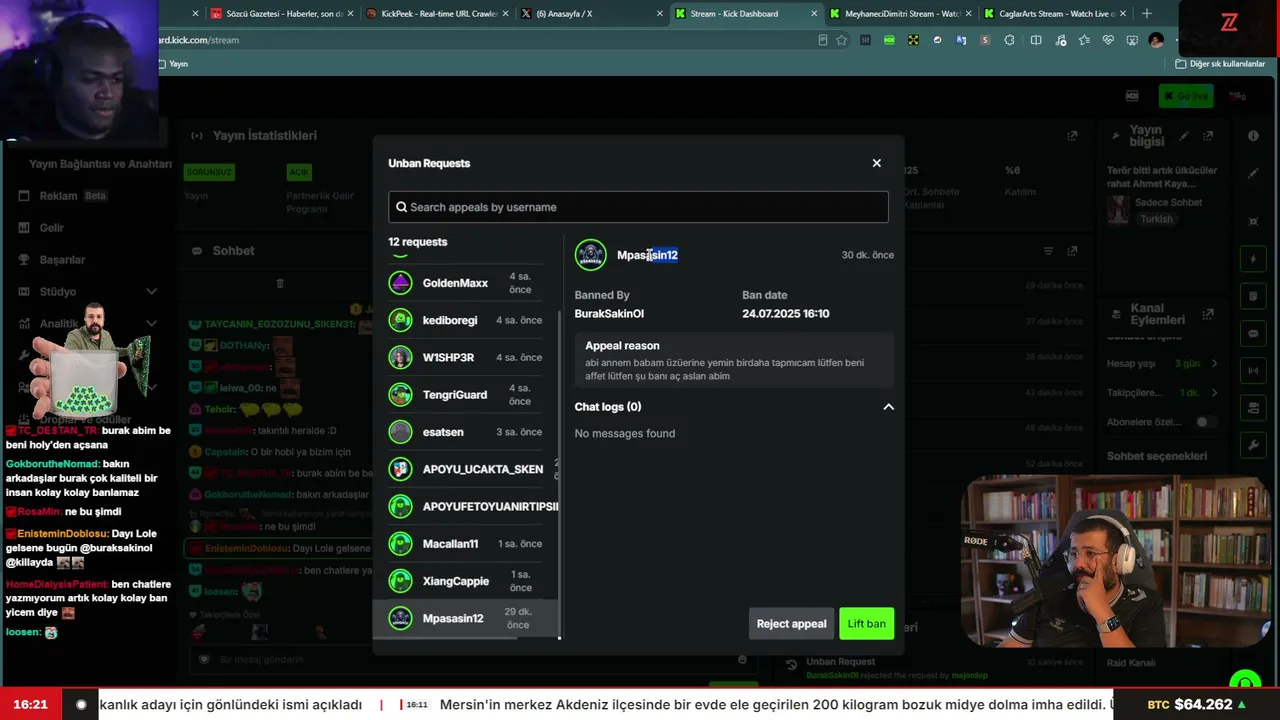Screen dimensions: 1280x720
Task: Open the browser extensions puzzle icon
Action: pos(1009,40)
